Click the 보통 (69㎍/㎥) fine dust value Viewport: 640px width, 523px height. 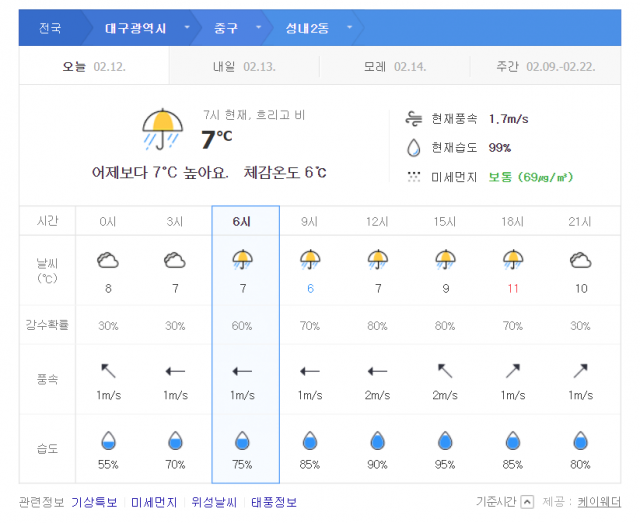coord(531,177)
